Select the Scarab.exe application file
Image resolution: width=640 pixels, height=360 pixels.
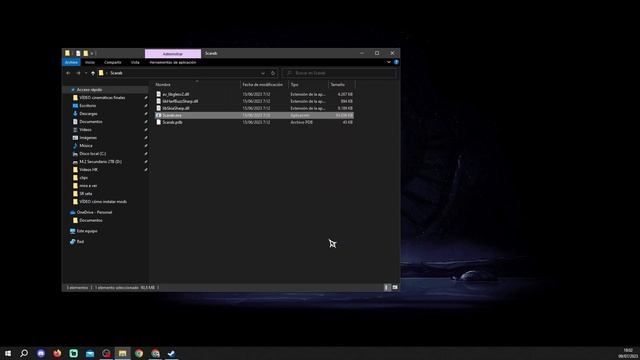(254, 116)
